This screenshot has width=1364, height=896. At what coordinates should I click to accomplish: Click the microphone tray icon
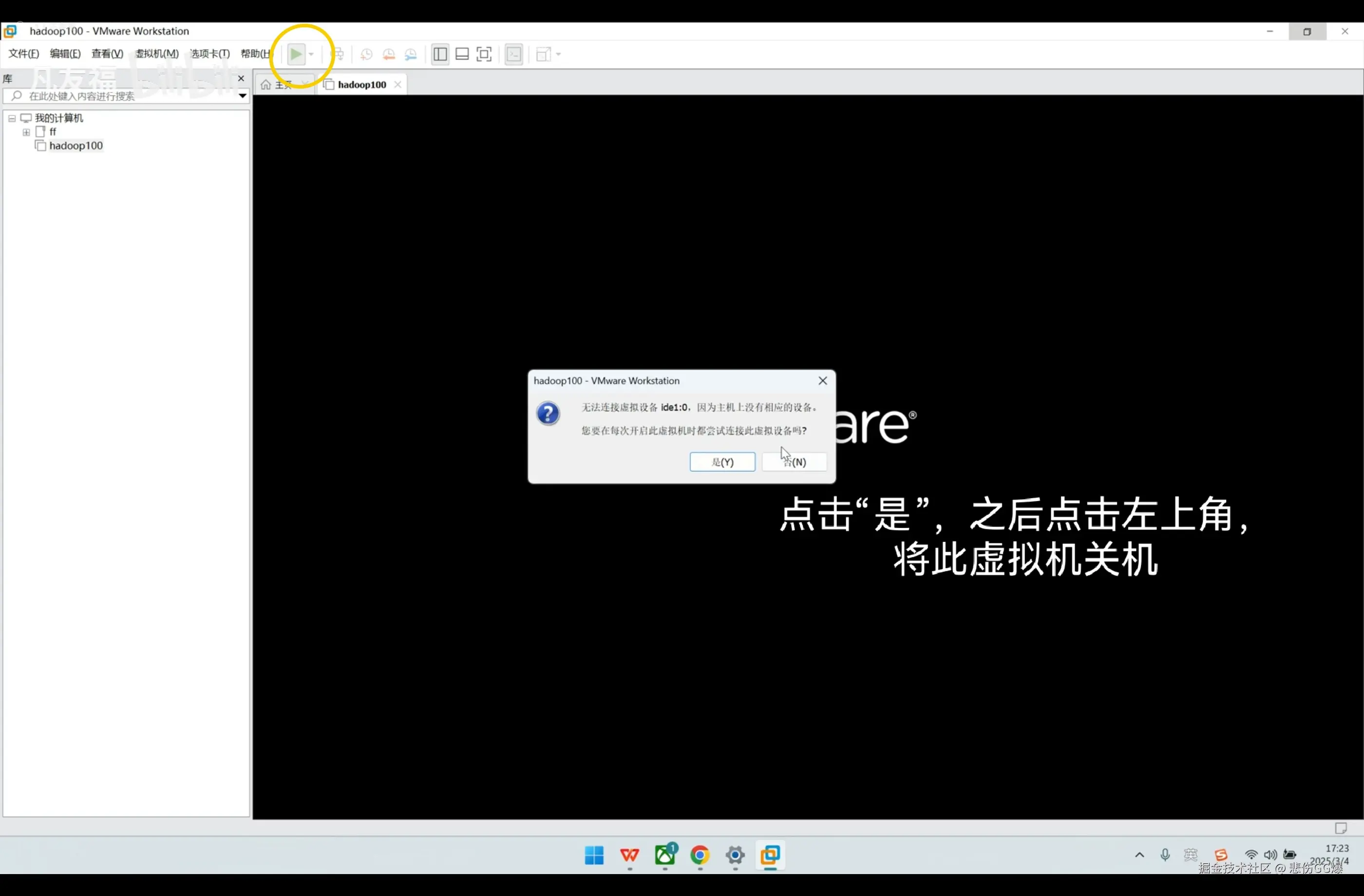click(x=1165, y=855)
